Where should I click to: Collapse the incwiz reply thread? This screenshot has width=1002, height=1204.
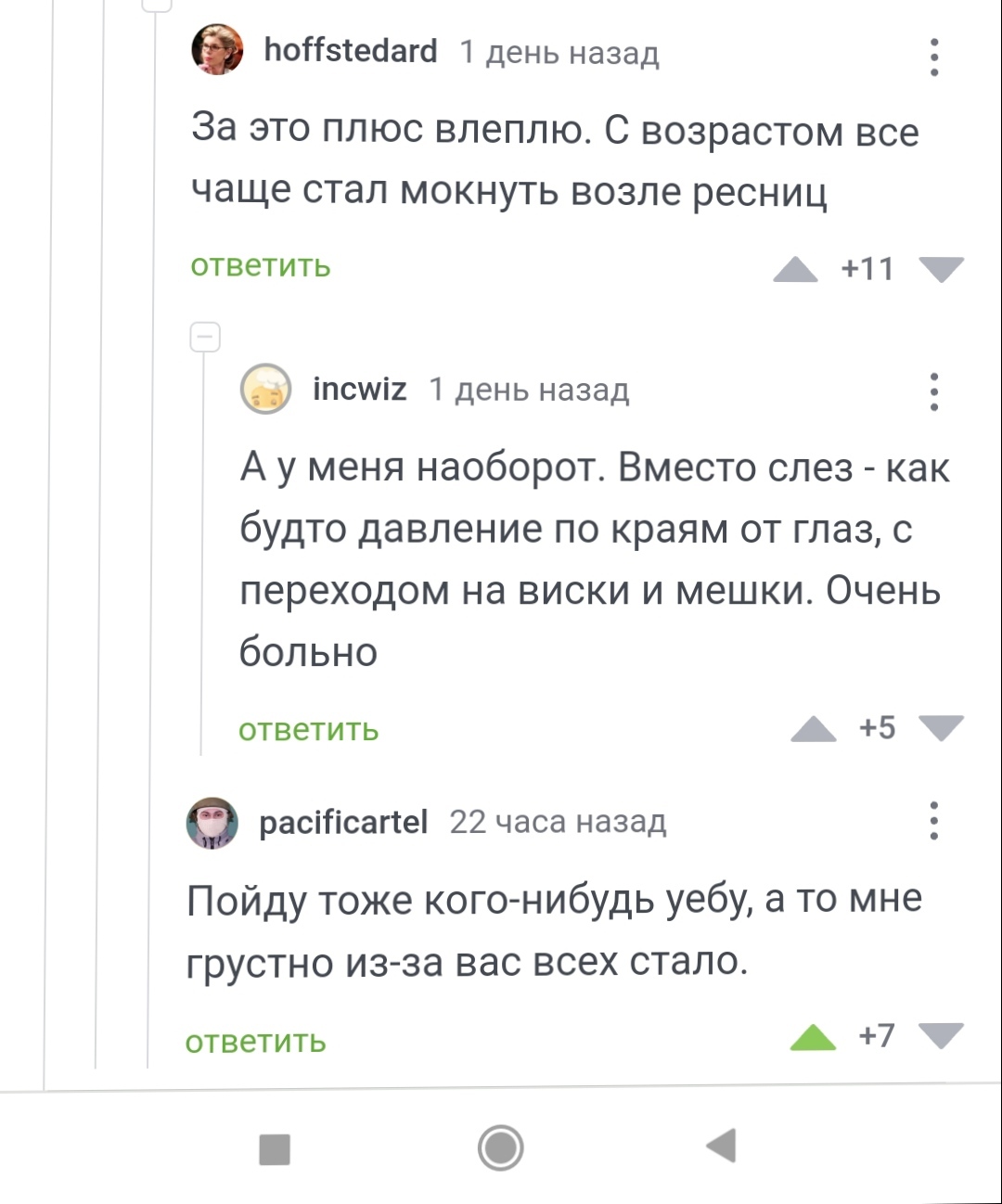point(205,336)
